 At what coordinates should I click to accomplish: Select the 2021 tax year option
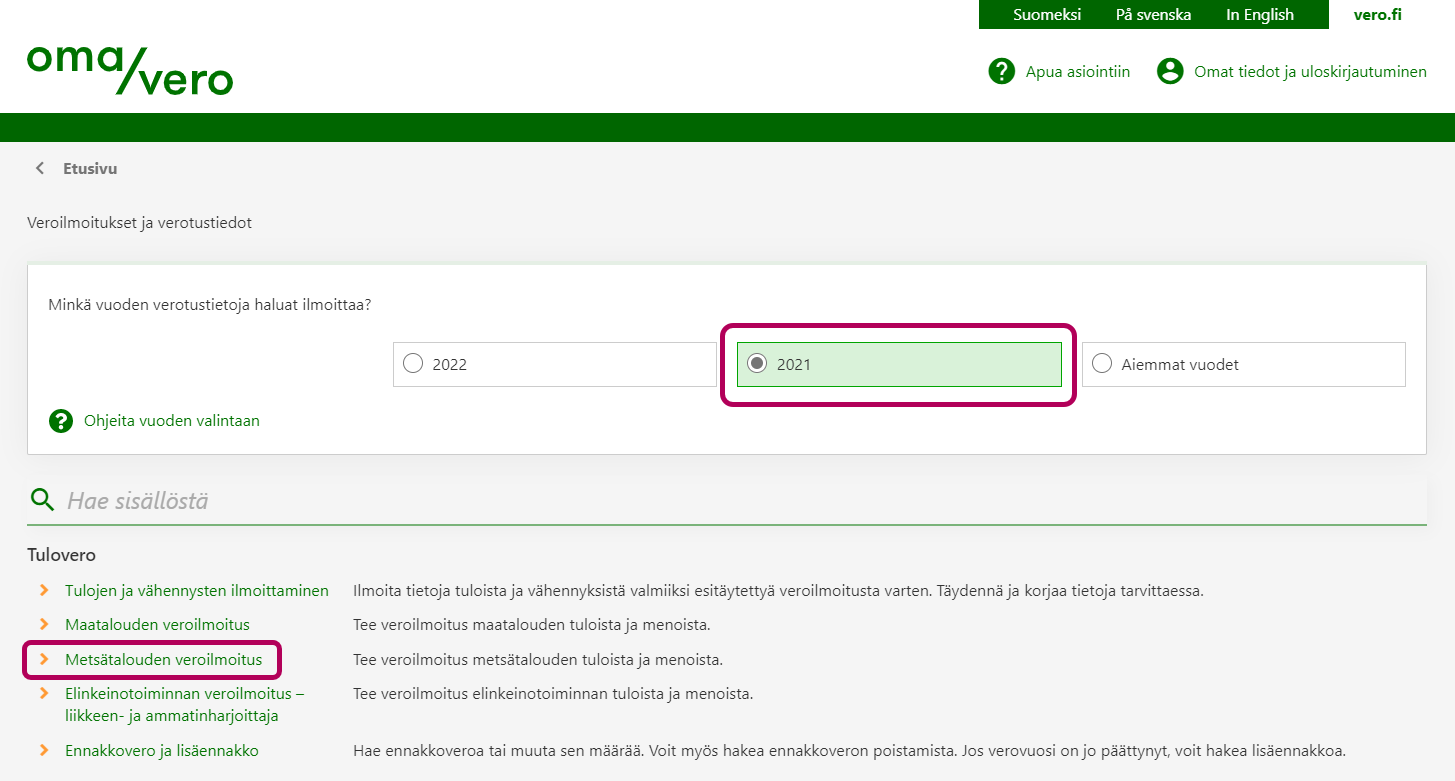click(757, 364)
